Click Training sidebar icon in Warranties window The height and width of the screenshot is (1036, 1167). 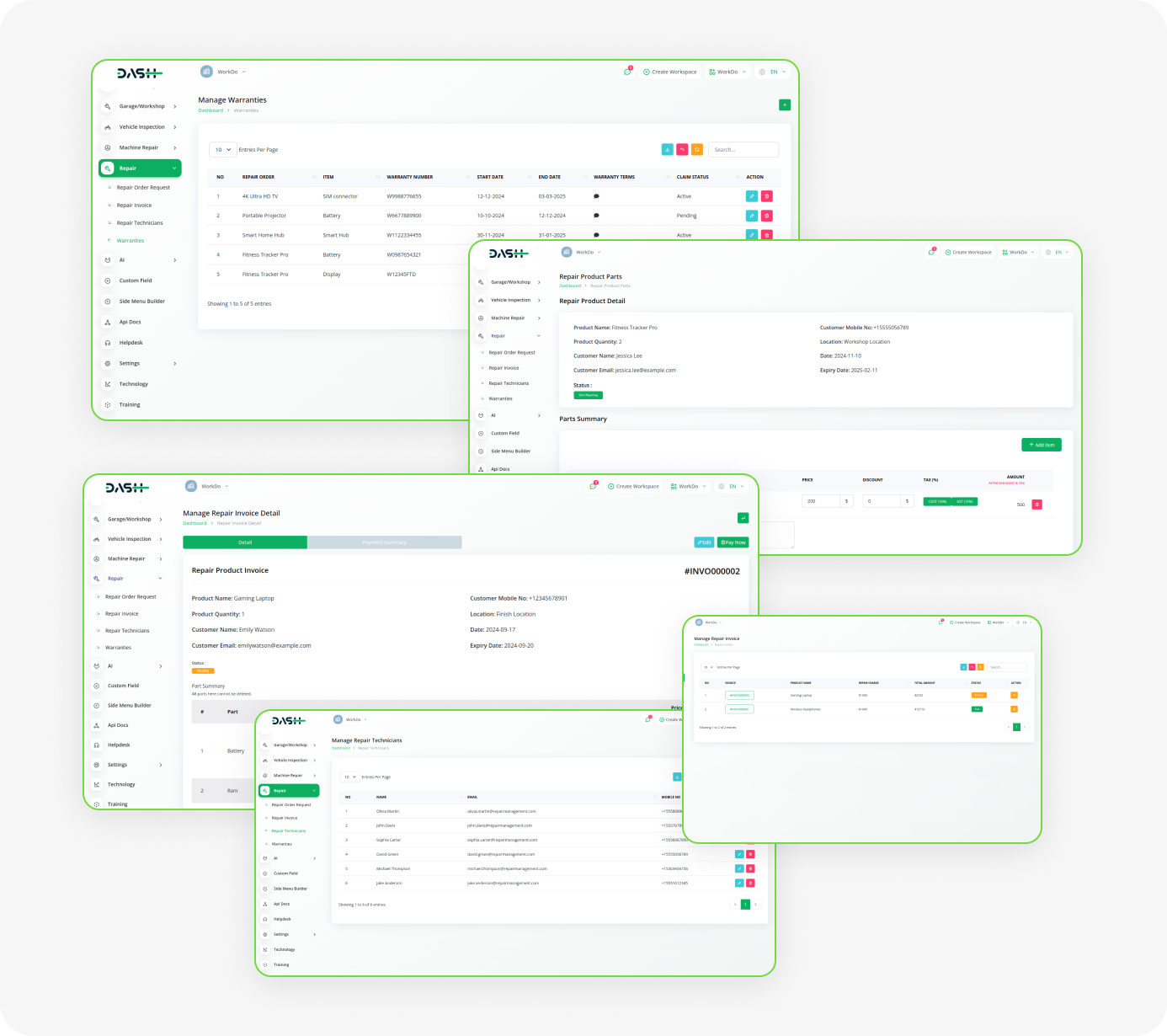108,405
